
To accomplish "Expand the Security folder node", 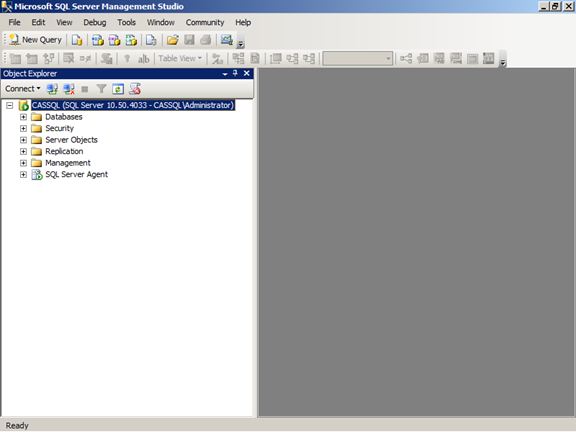I will click(x=23, y=129).
